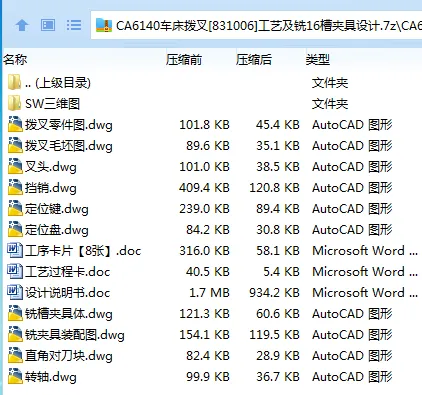Sort by the 压缩后 column header
This screenshot has width=422, height=395.
click(254, 60)
